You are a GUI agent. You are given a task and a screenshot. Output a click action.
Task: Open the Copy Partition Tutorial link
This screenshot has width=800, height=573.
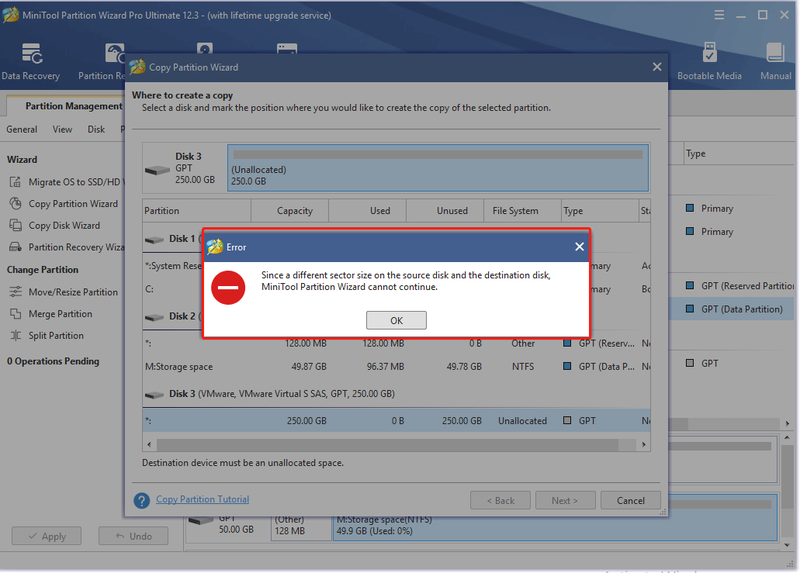click(x=203, y=500)
